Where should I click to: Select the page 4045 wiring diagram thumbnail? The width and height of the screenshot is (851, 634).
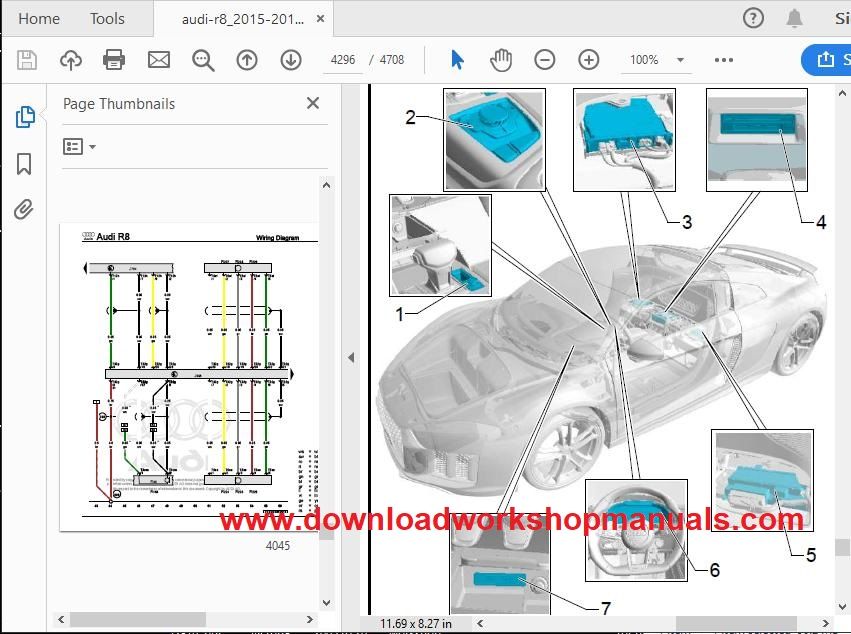[x=189, y=377]
